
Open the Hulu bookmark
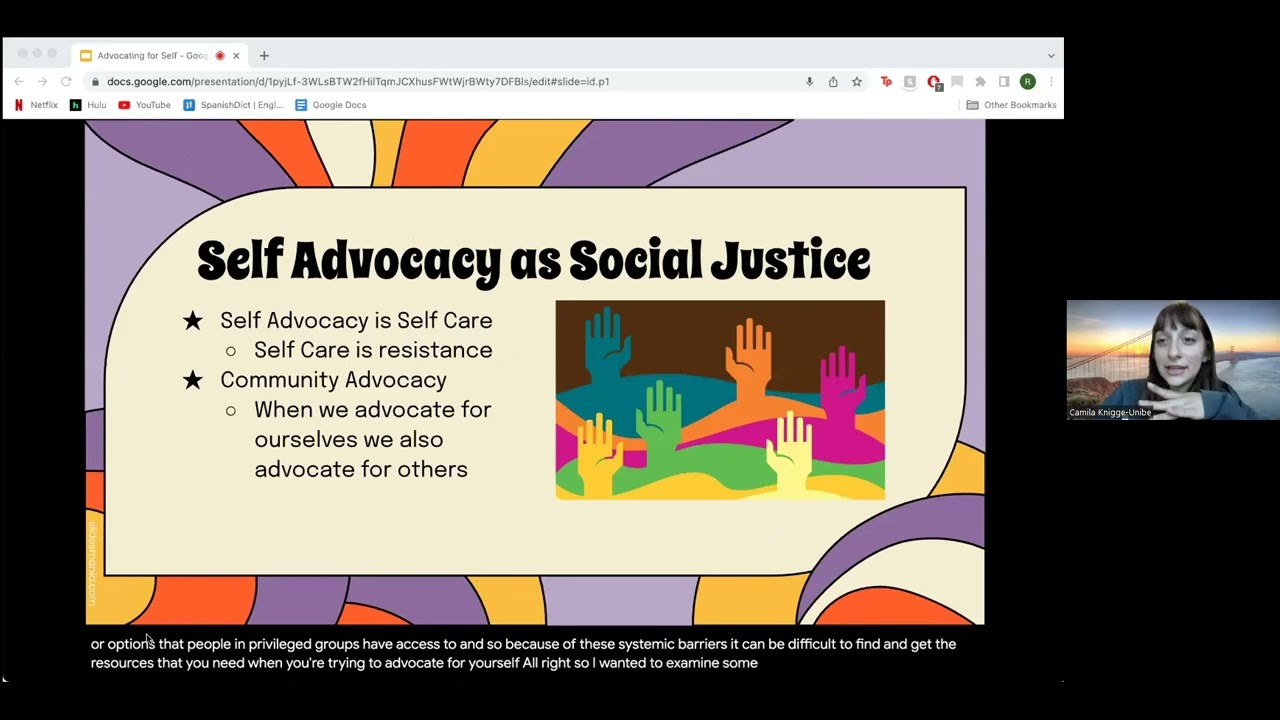[x=88, y=105]
